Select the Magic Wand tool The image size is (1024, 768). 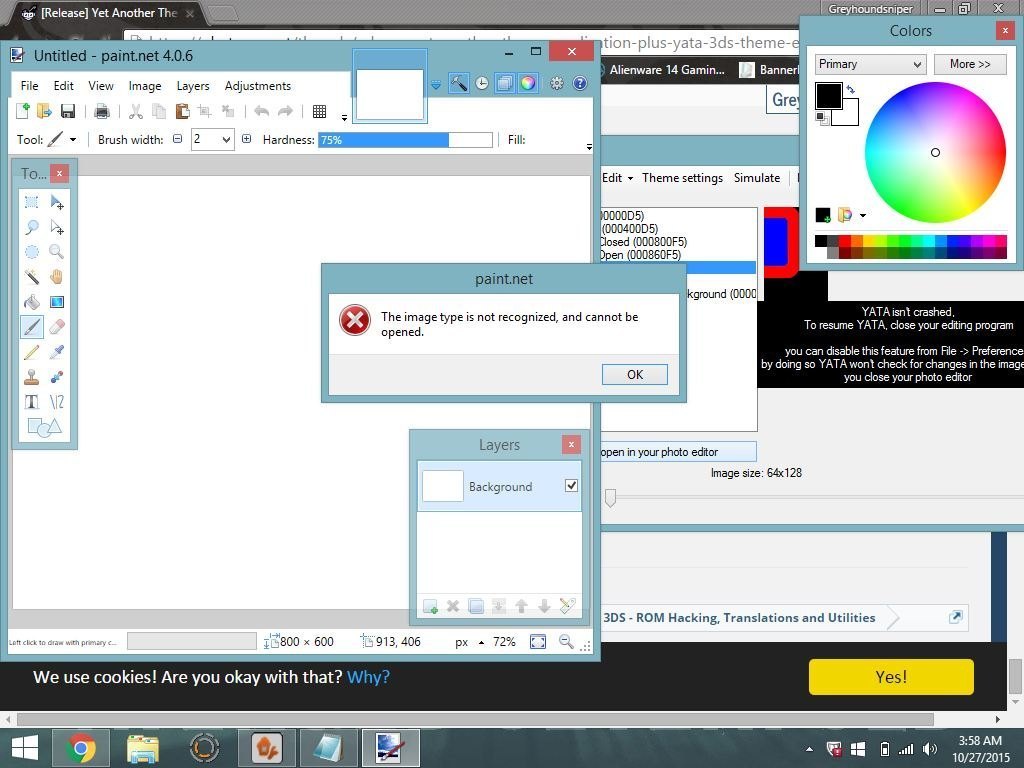(31, 277)
